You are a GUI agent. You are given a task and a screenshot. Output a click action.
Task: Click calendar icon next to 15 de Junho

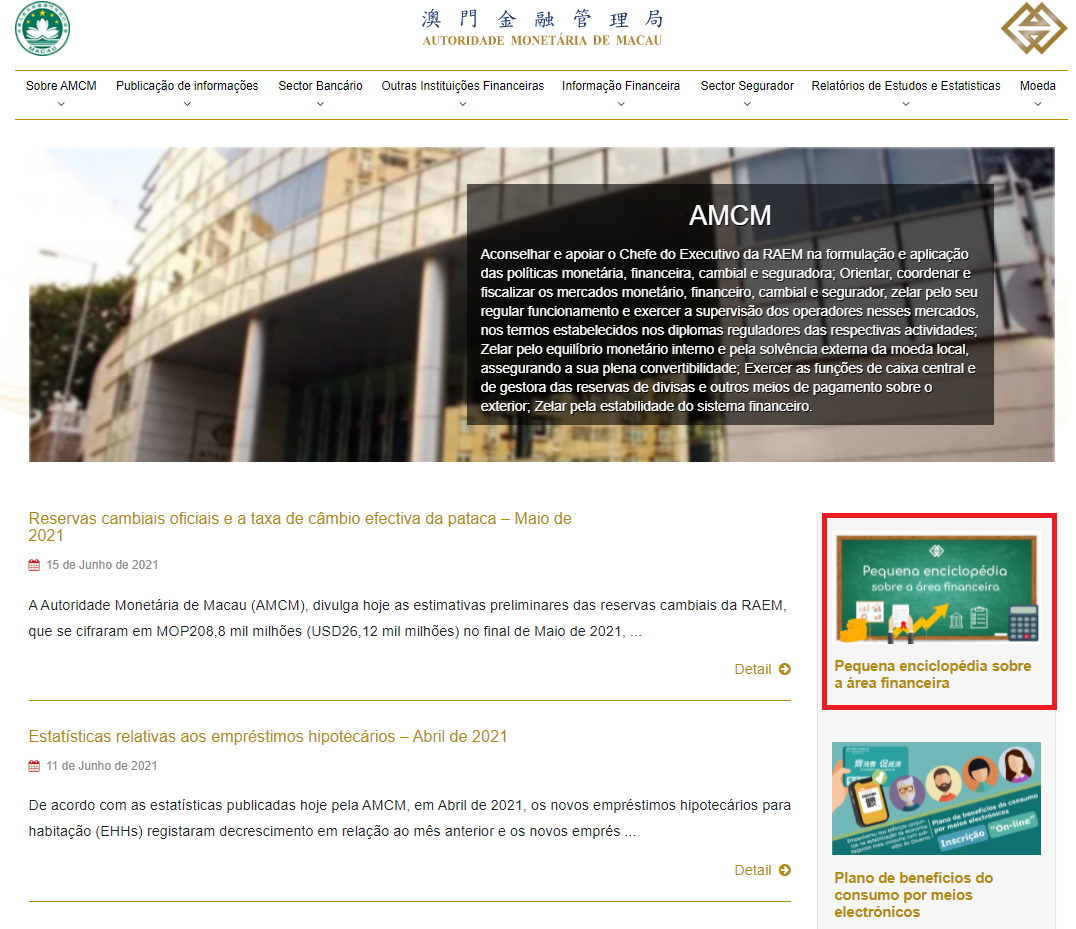(34, 565)
